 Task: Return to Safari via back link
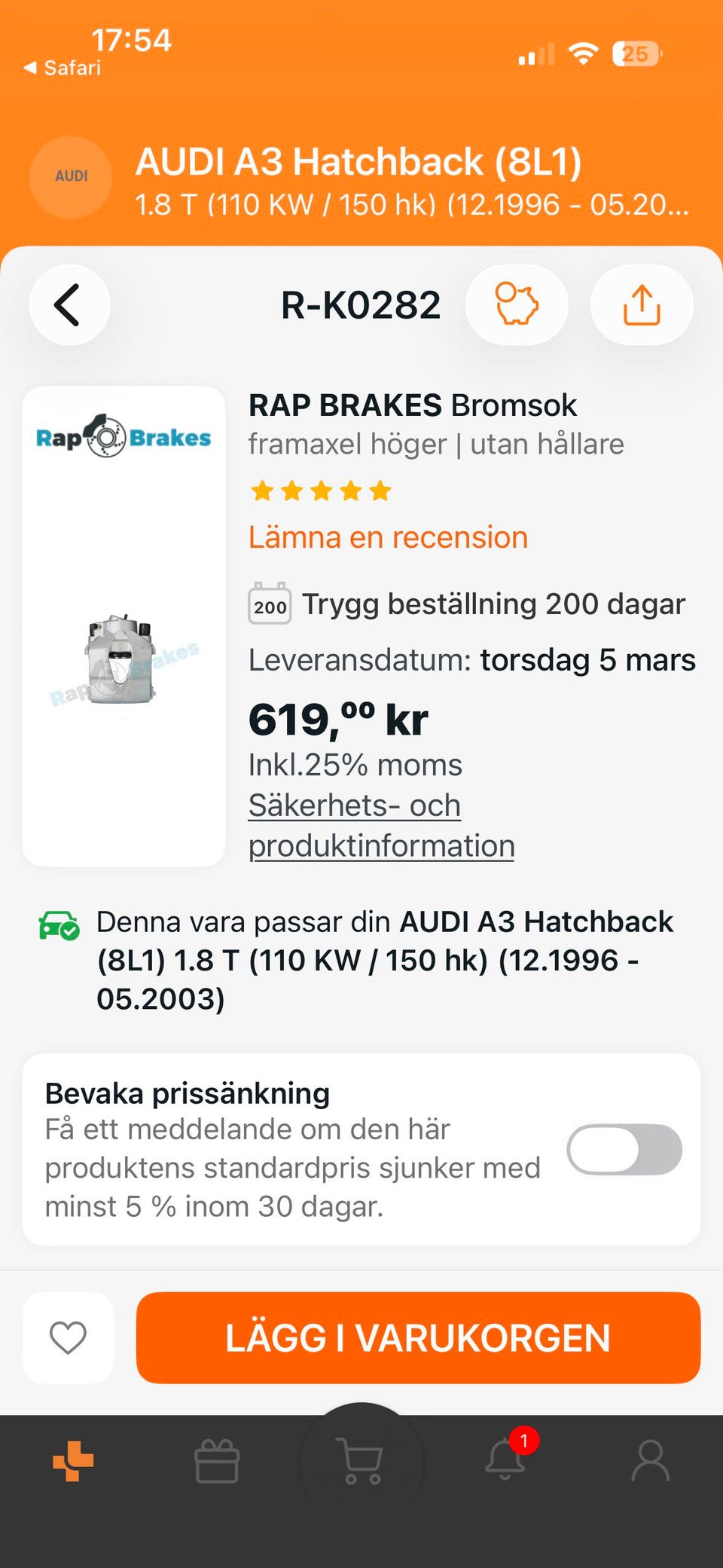[63, 68]
